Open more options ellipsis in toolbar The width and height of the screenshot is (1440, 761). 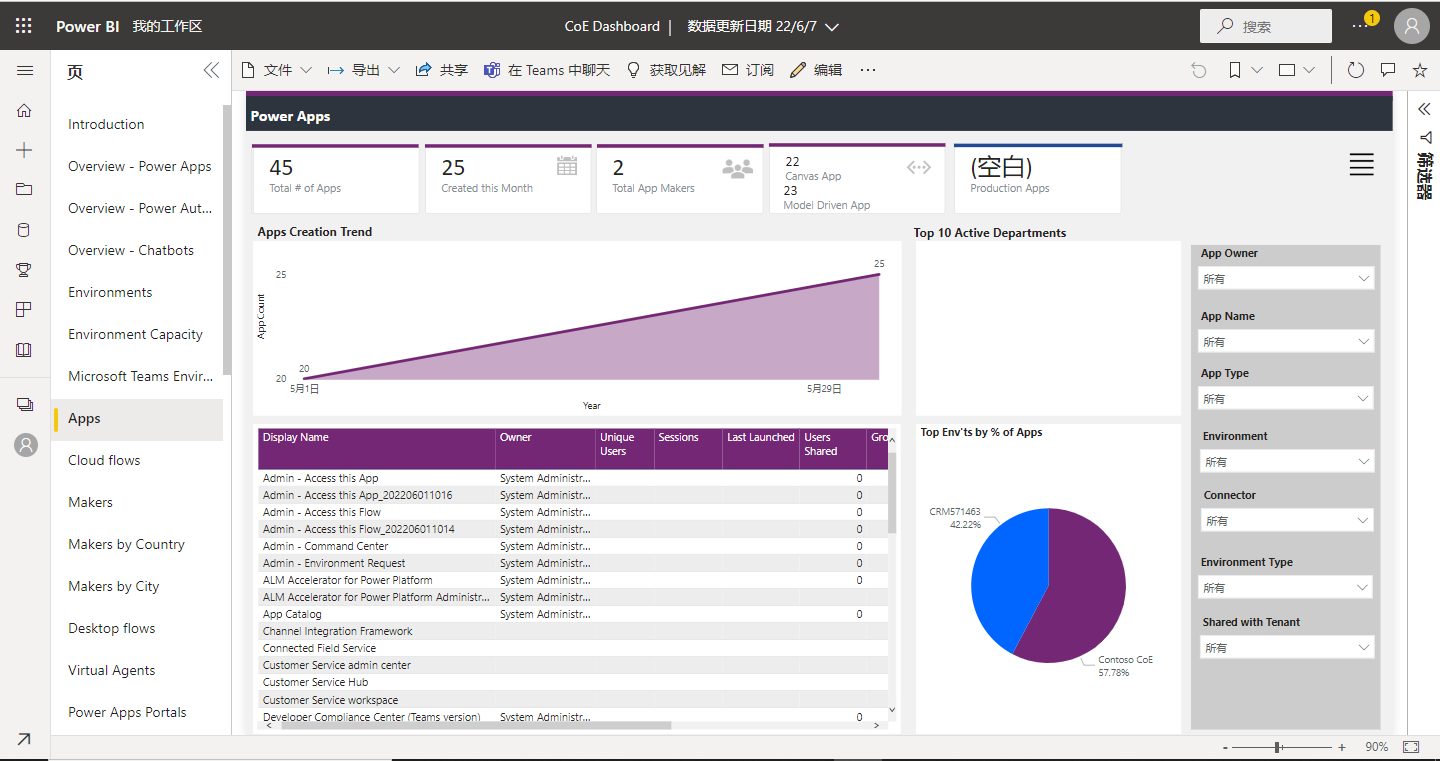(868, 70)
